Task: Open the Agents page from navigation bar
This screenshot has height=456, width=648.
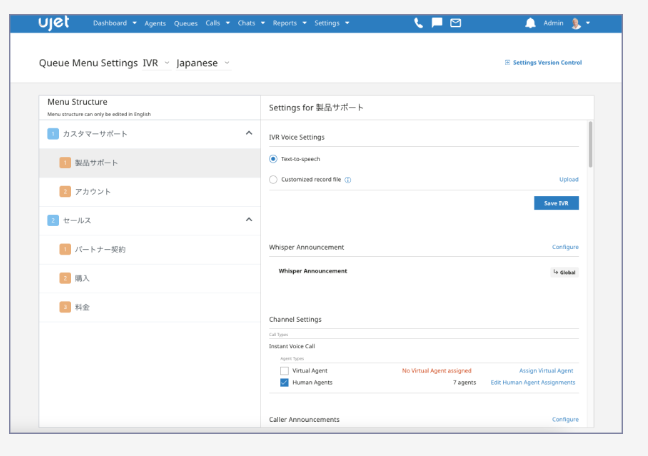Action: [x=154, y=22]
